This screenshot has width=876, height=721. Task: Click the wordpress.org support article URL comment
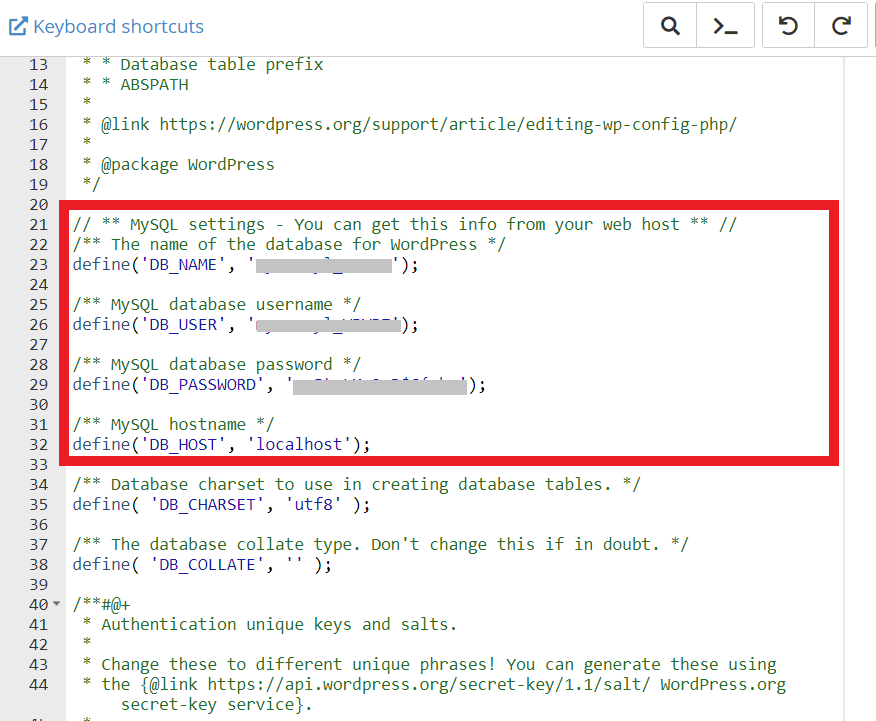(x=448, y=124)
